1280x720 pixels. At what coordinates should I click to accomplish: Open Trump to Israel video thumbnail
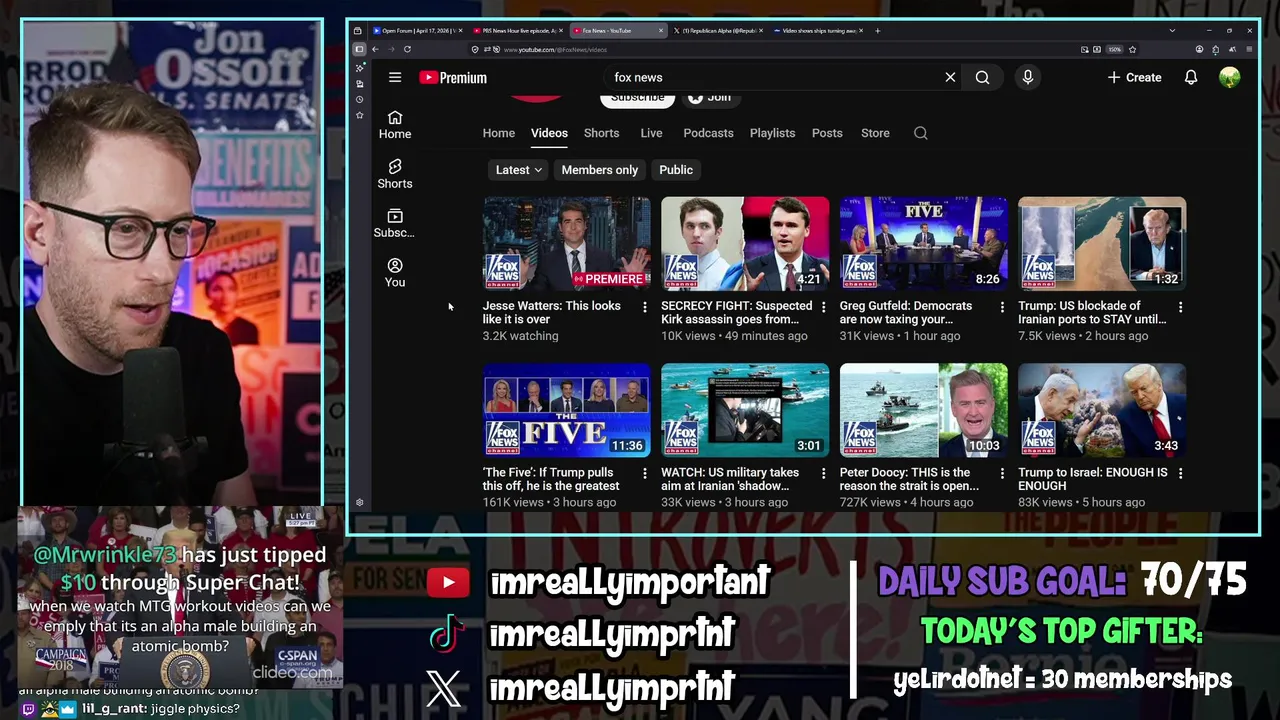tap(1102, 410)
